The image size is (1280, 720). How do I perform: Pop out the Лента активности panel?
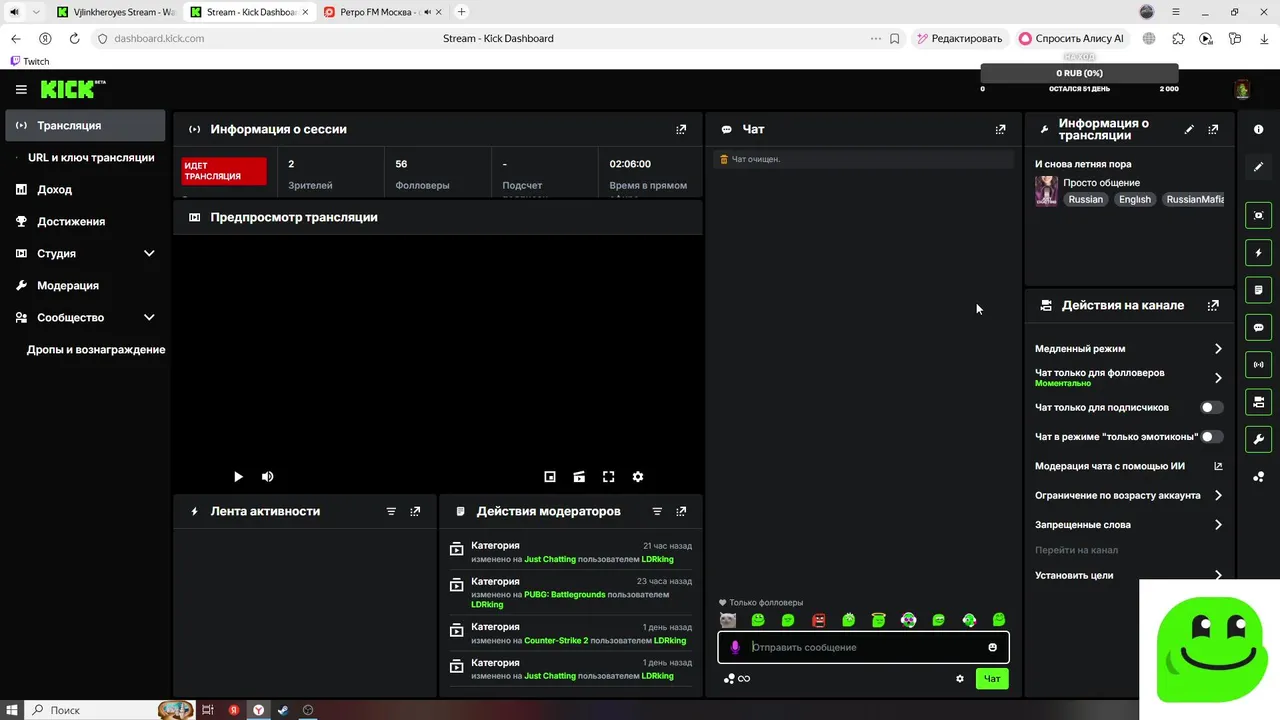pos(415,511)
